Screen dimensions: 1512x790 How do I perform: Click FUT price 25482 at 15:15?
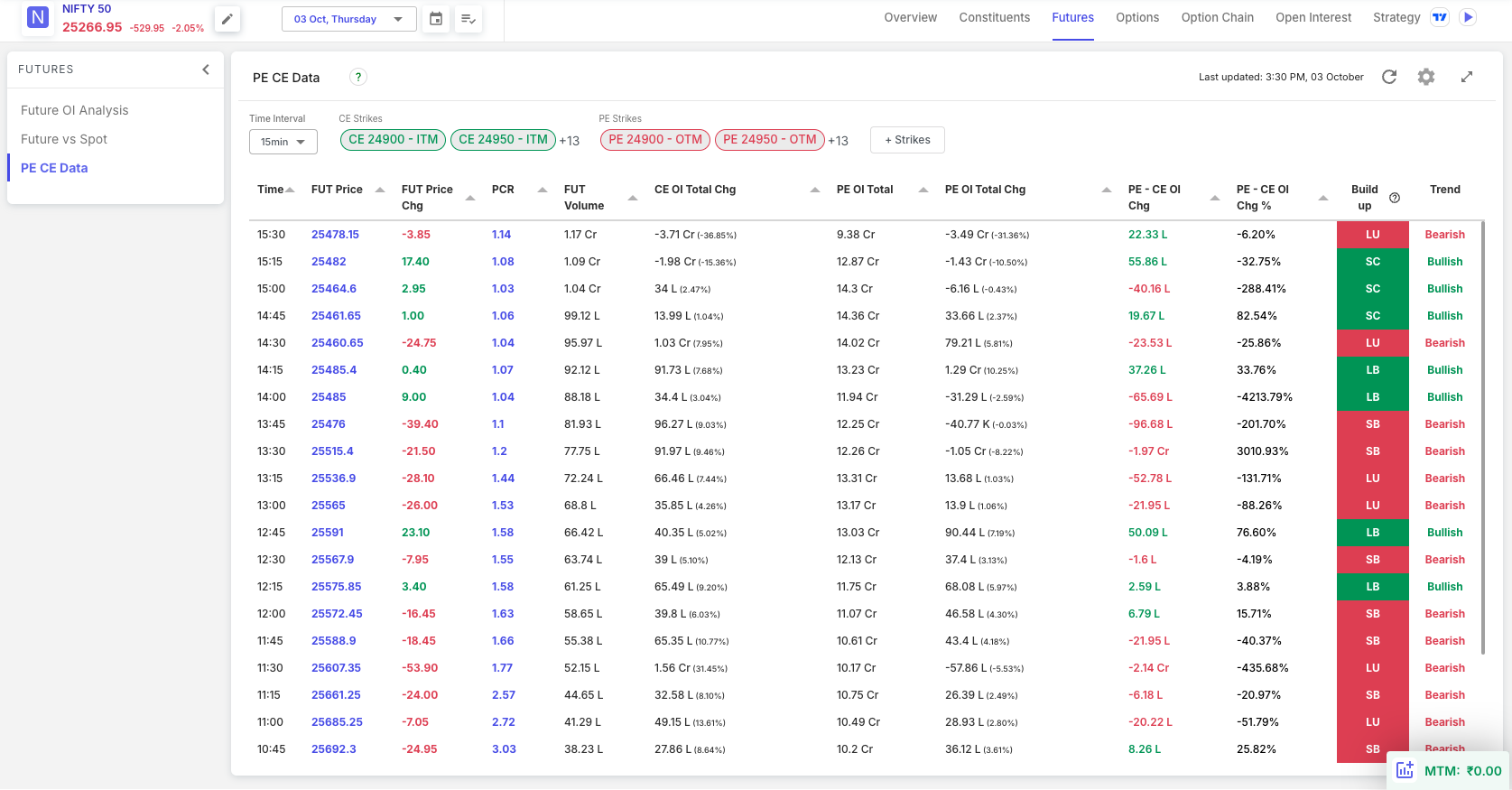coord(329,262)
